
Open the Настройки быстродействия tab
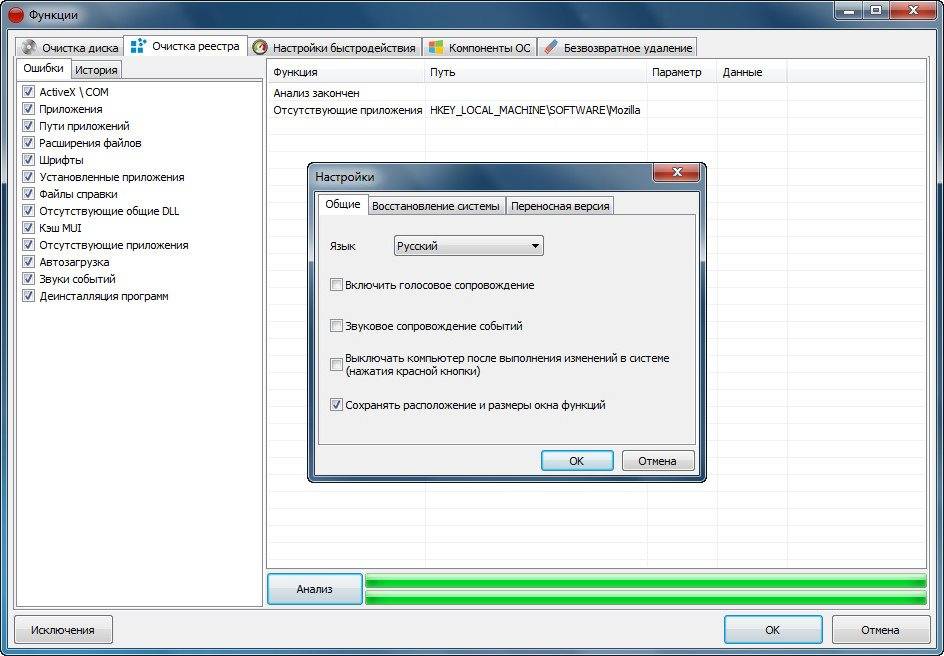pyautogui.click(x=335, y=48)
